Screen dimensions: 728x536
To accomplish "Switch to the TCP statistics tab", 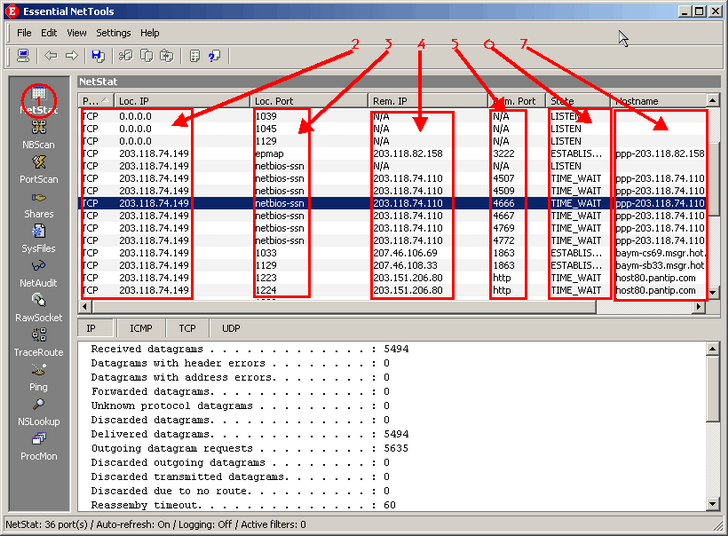I will coord(188,328).
